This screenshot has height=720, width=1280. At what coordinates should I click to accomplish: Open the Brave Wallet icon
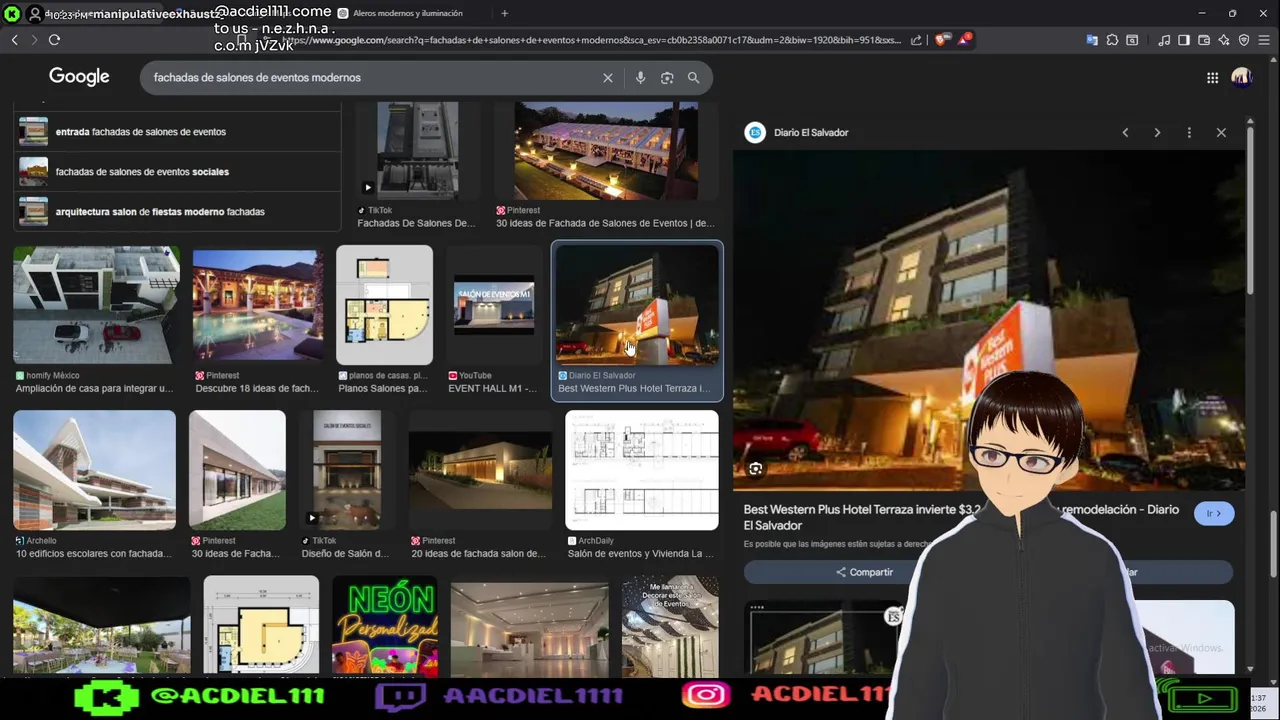point(1204,40)
